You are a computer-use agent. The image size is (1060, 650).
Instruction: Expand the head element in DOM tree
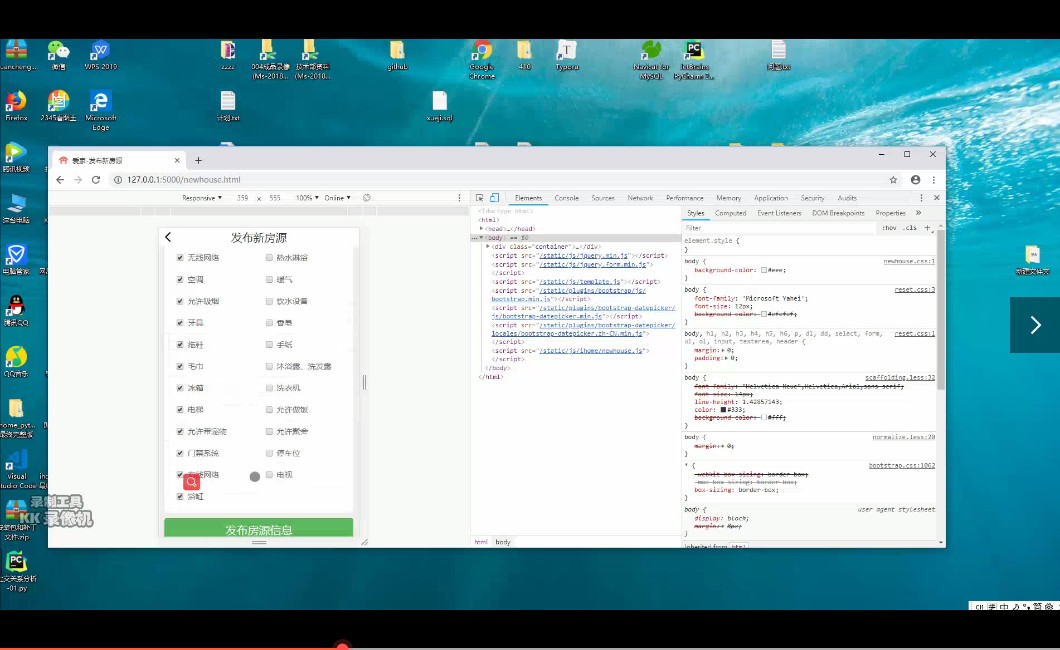[481, 228]
